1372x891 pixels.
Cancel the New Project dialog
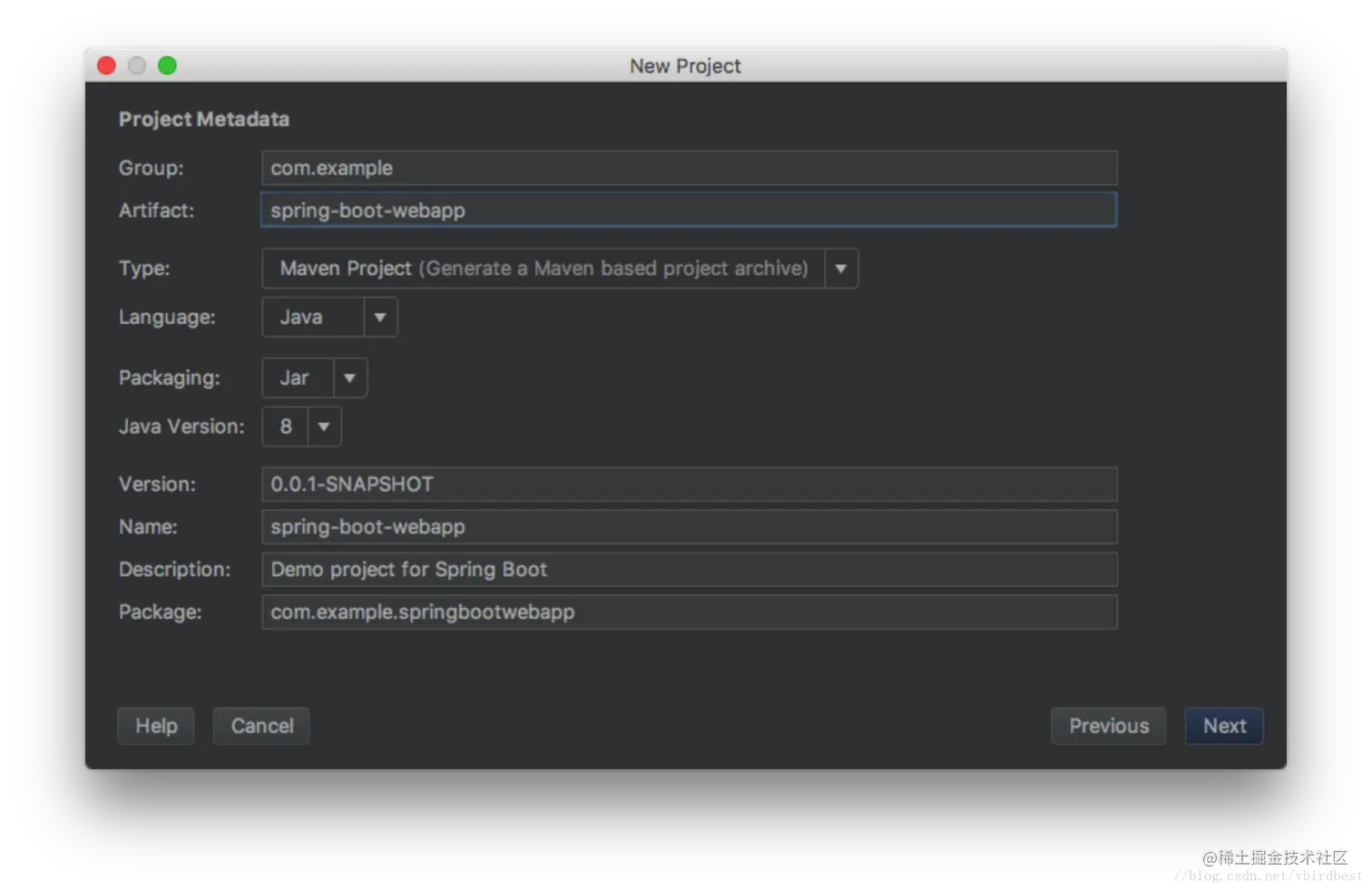click(261, 726)
